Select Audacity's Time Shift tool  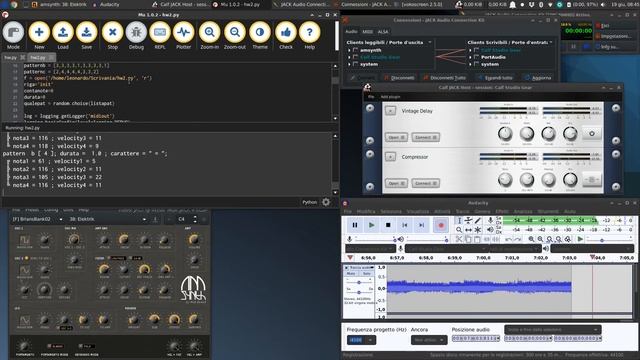tap(469, 230)
